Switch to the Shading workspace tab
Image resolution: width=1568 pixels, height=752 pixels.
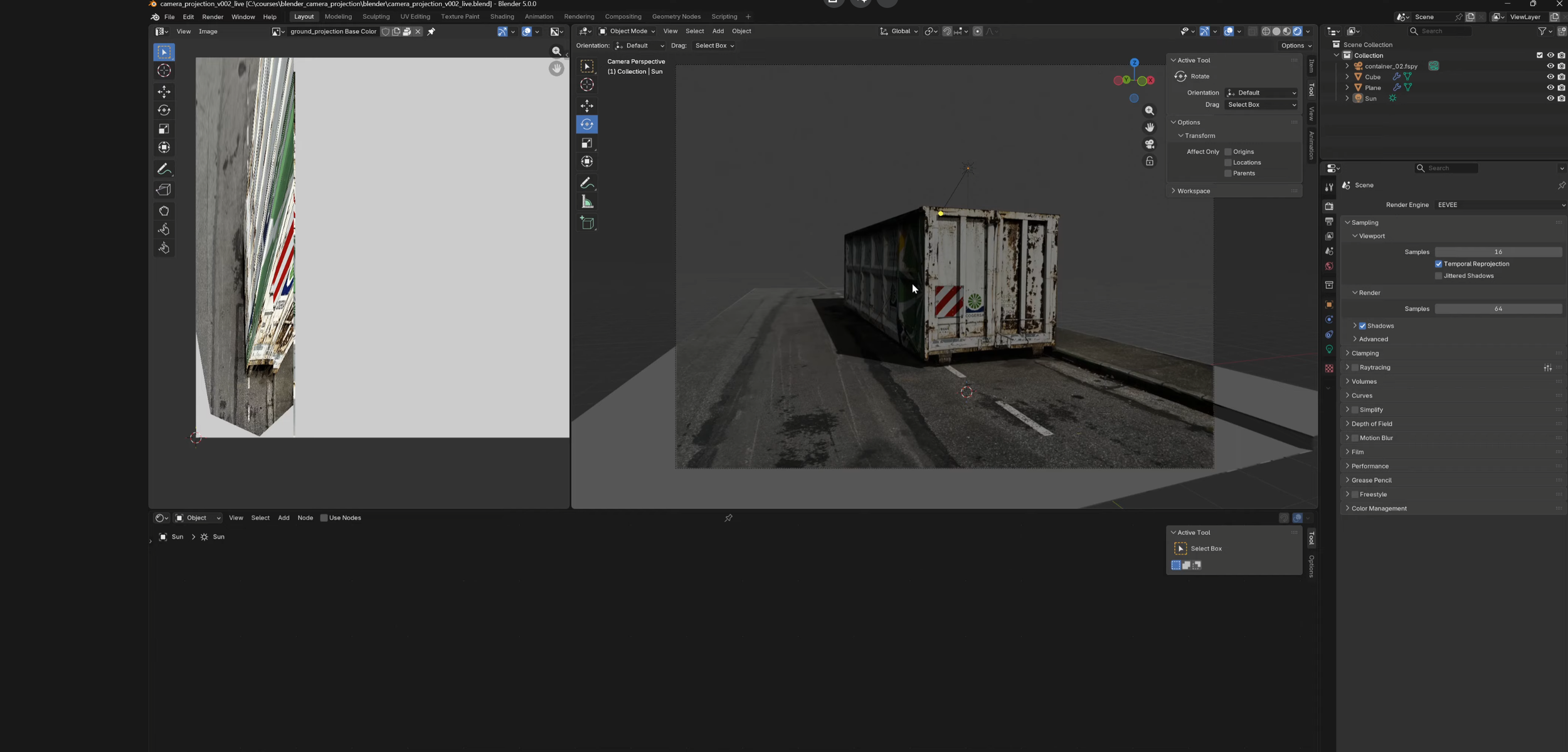point(501,17)
